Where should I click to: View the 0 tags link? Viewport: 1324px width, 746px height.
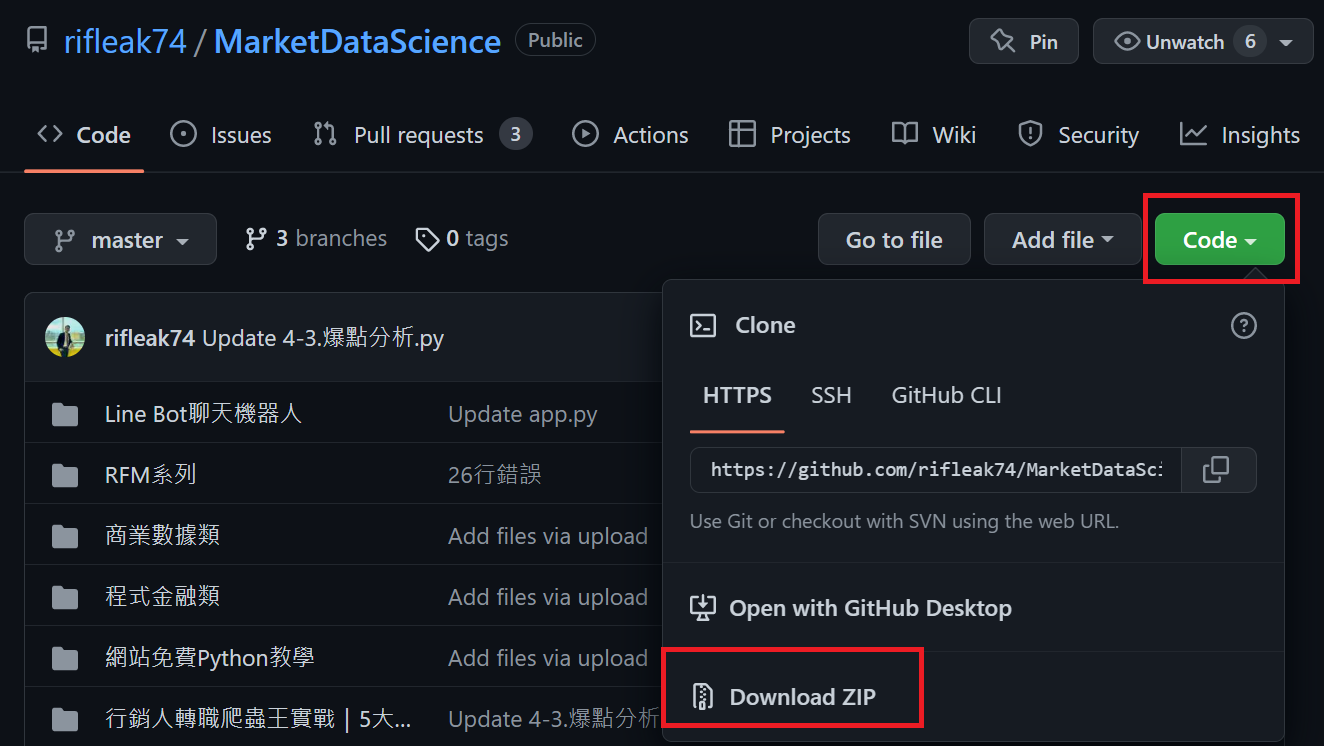pos(462,239)
